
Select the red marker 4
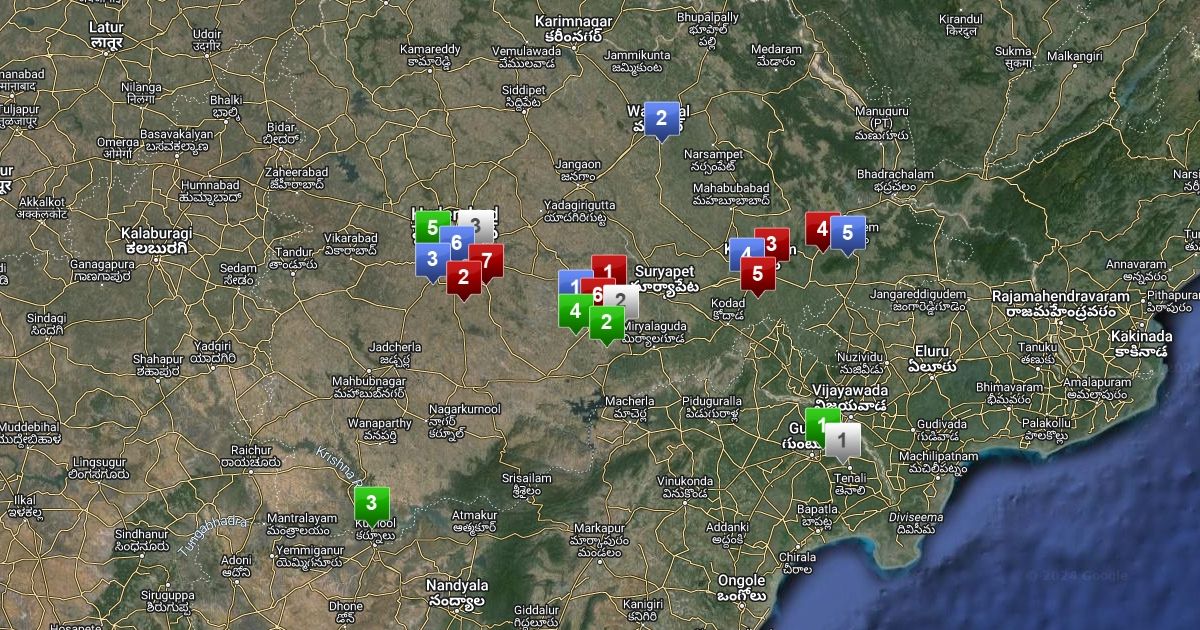tap(821, 229)
